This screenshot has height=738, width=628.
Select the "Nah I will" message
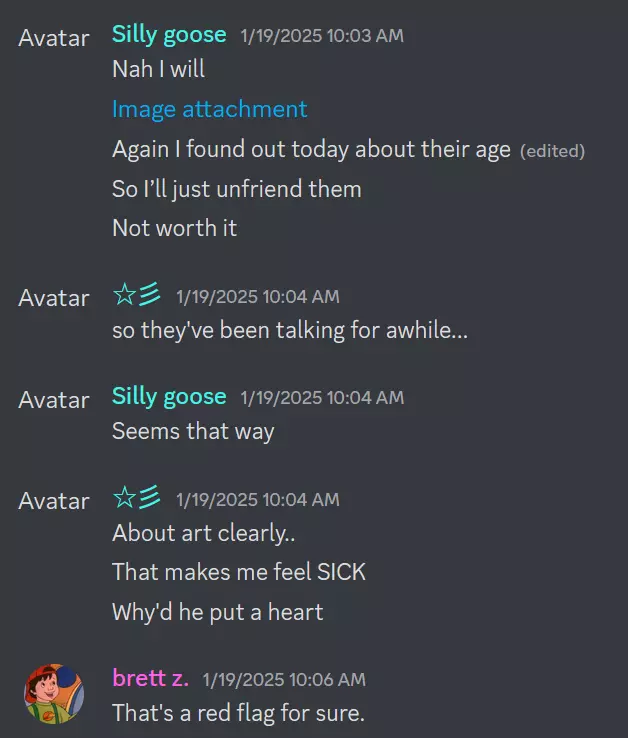(158, 70)
